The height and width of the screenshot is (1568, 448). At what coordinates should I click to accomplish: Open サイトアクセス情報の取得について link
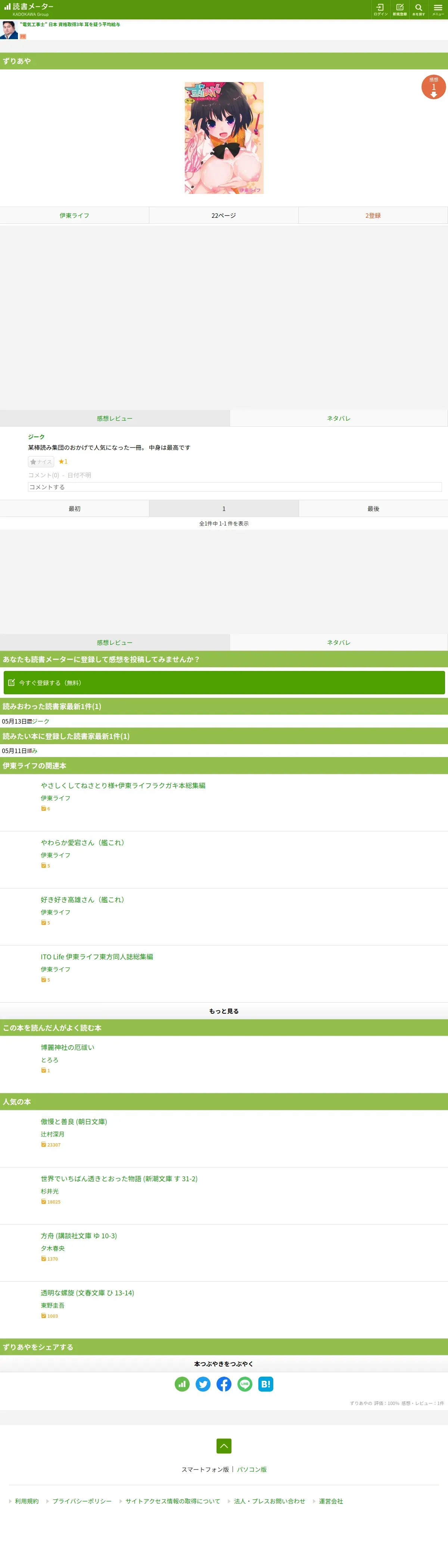[172, 1501]
